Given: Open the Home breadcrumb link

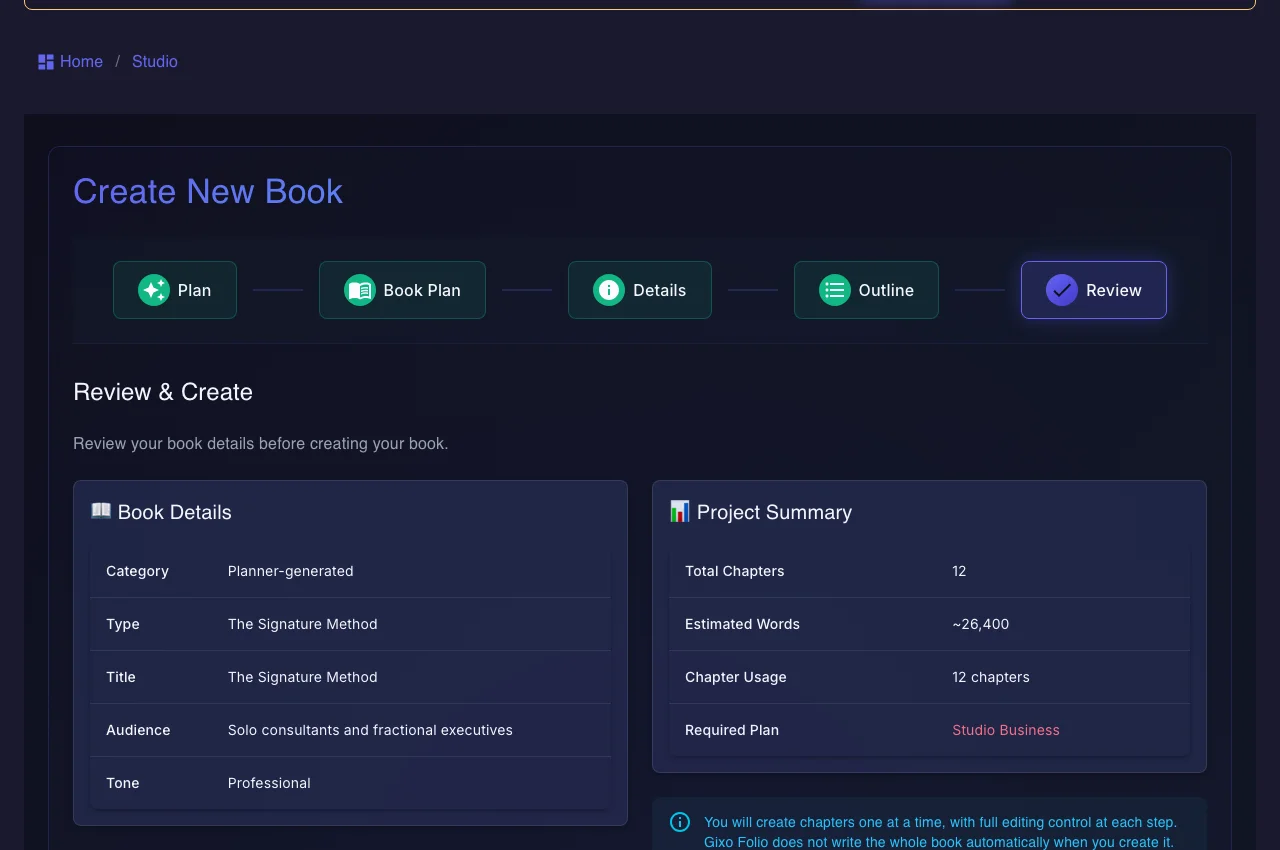Looking at the screenshot, I should coord(81,62).
